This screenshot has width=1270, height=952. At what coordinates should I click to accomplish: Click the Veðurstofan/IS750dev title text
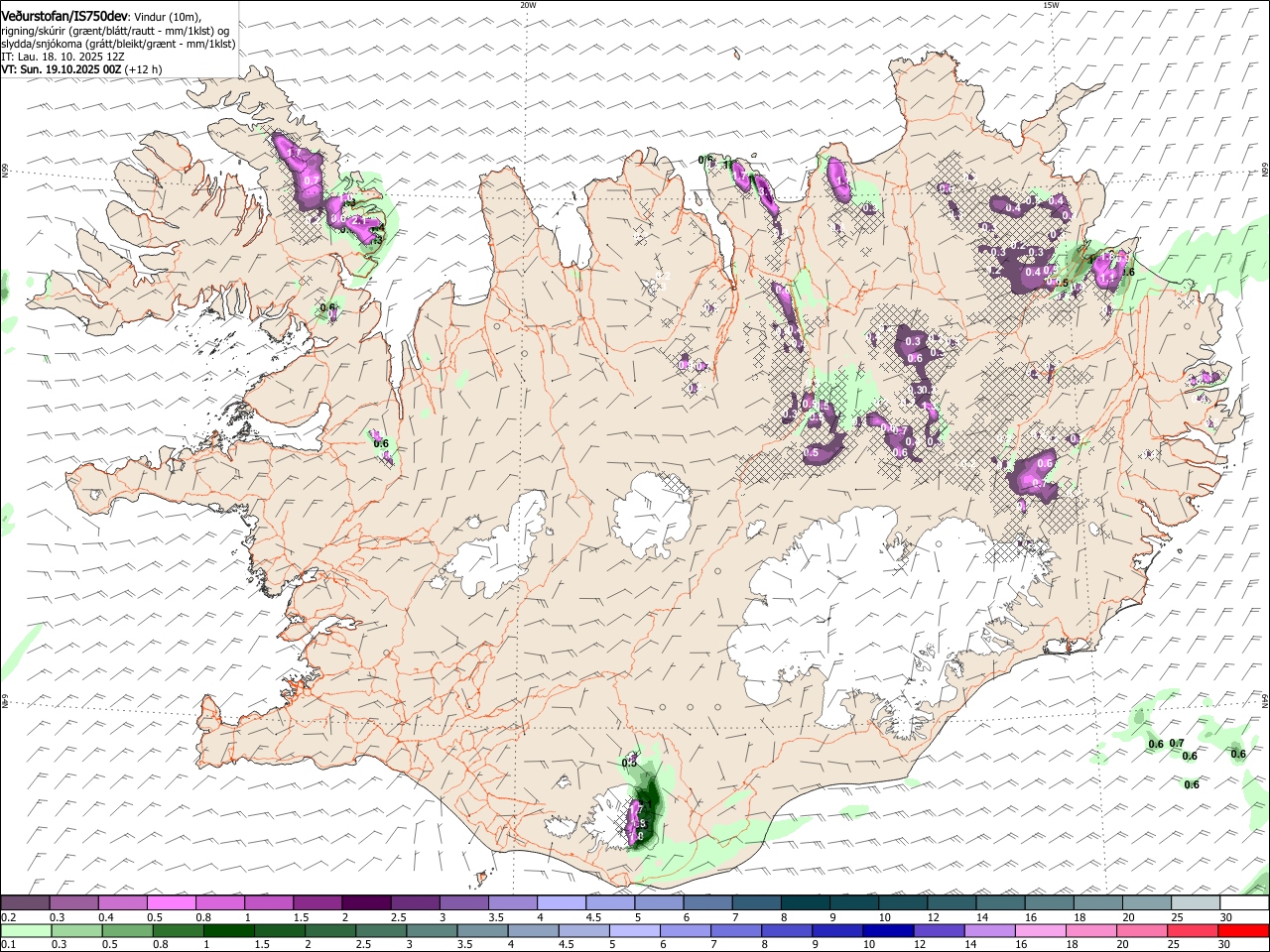click(64, 16)
